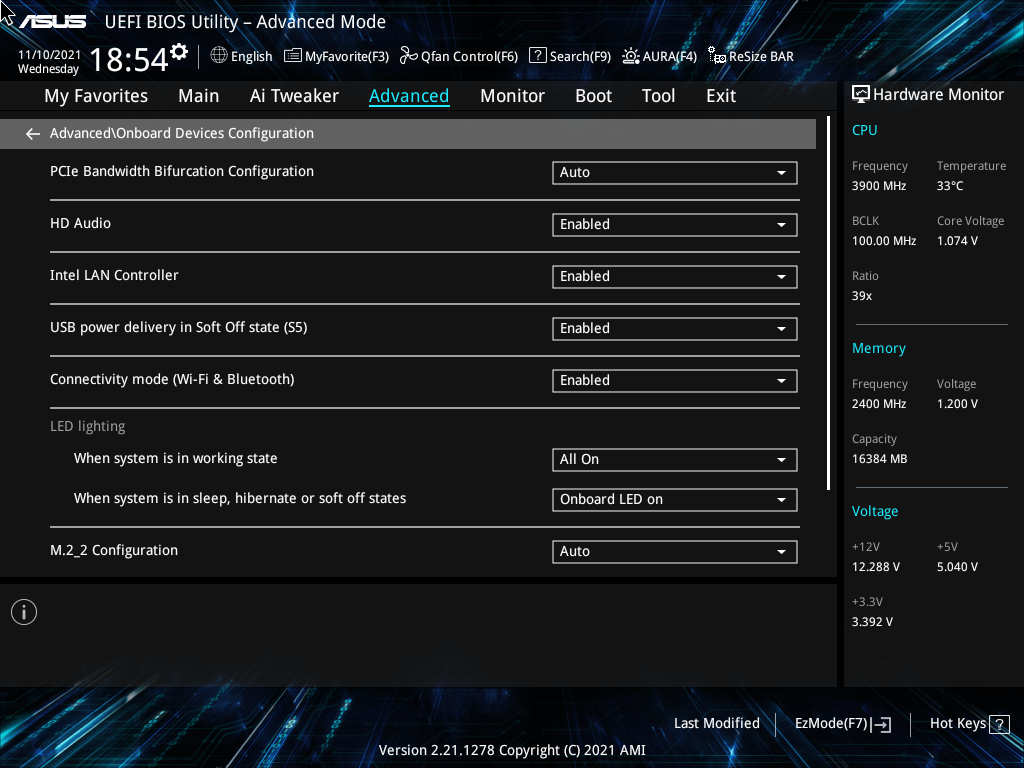The image size is (1024, 768).
Task: Click the EzMode exit arrow icon
Action: [x=881, y=724]
